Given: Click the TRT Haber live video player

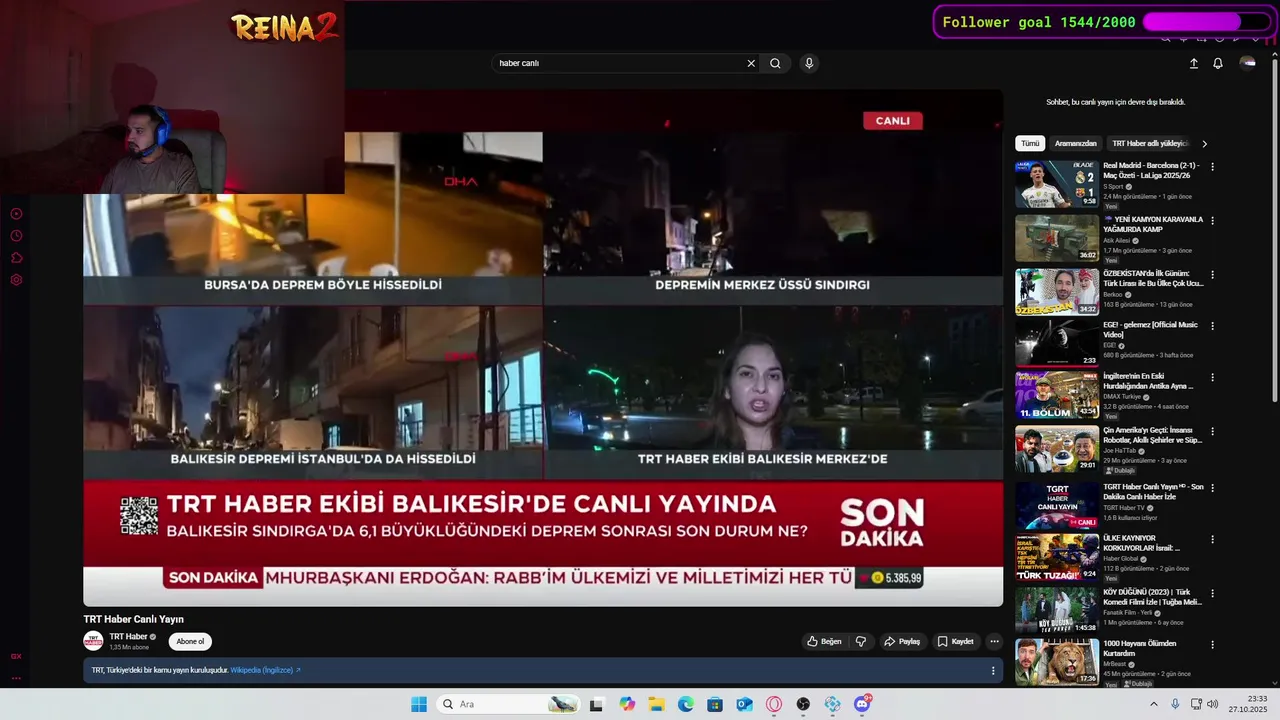Looking at the screenshot, I should coord(543,348).
